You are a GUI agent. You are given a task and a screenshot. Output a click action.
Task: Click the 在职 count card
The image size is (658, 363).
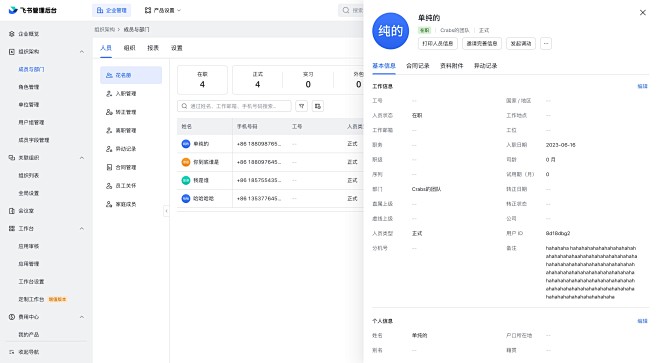(202, 80)
